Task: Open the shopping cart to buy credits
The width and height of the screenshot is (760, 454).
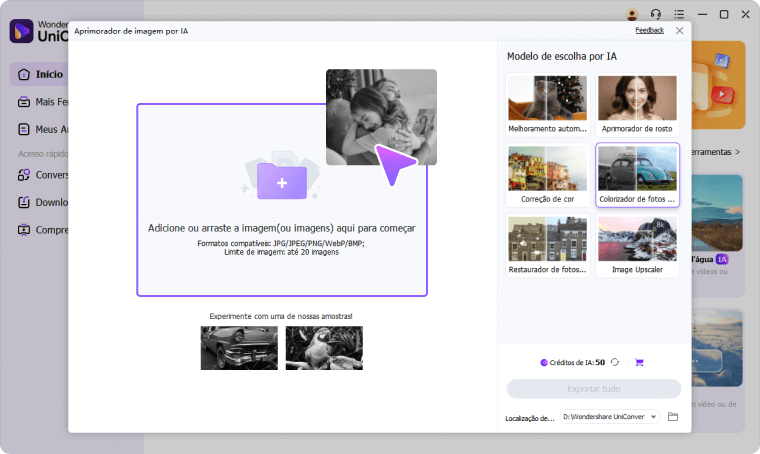Action: coord(639,362)
